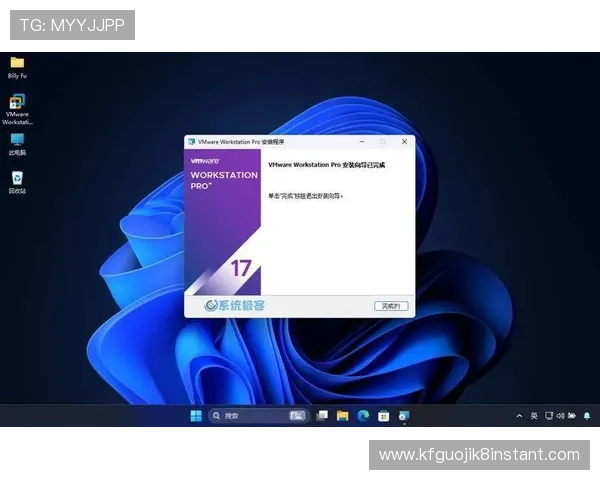Open Microsoft Edge from the taskbar
The image size is (600, 480).
tap(363, 415)
